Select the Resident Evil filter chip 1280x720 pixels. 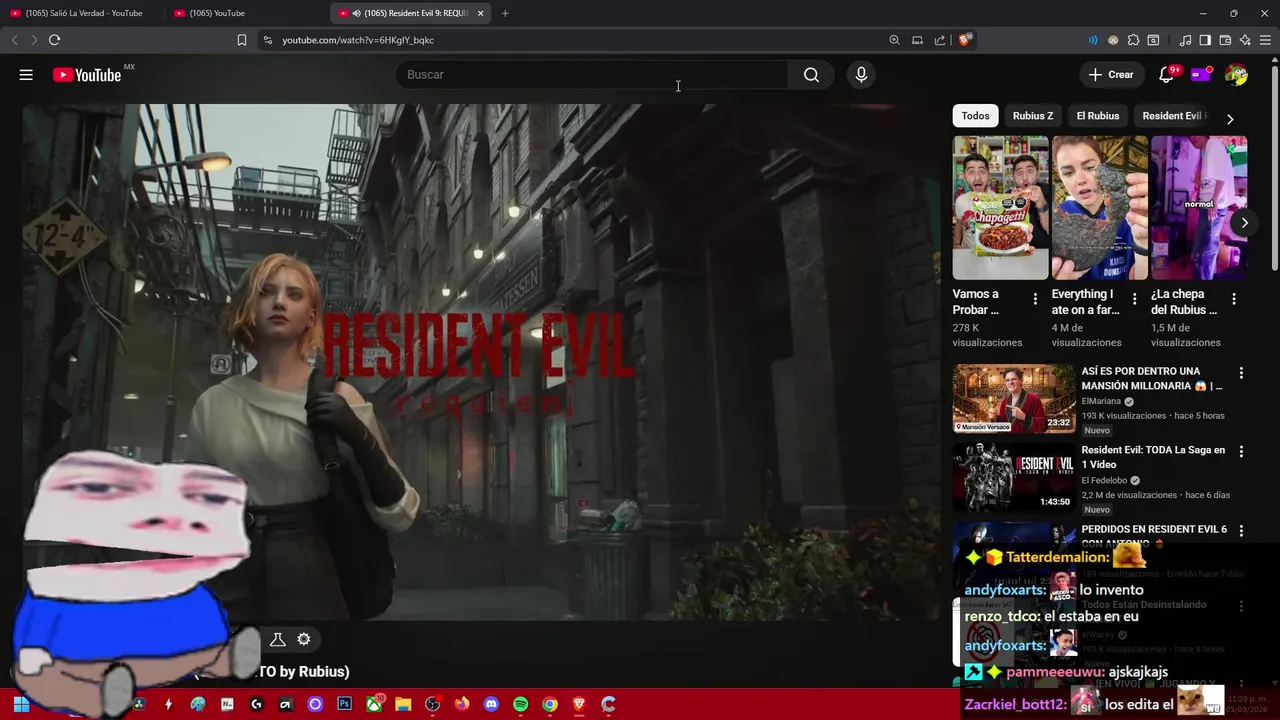[x=1172, y=116]
